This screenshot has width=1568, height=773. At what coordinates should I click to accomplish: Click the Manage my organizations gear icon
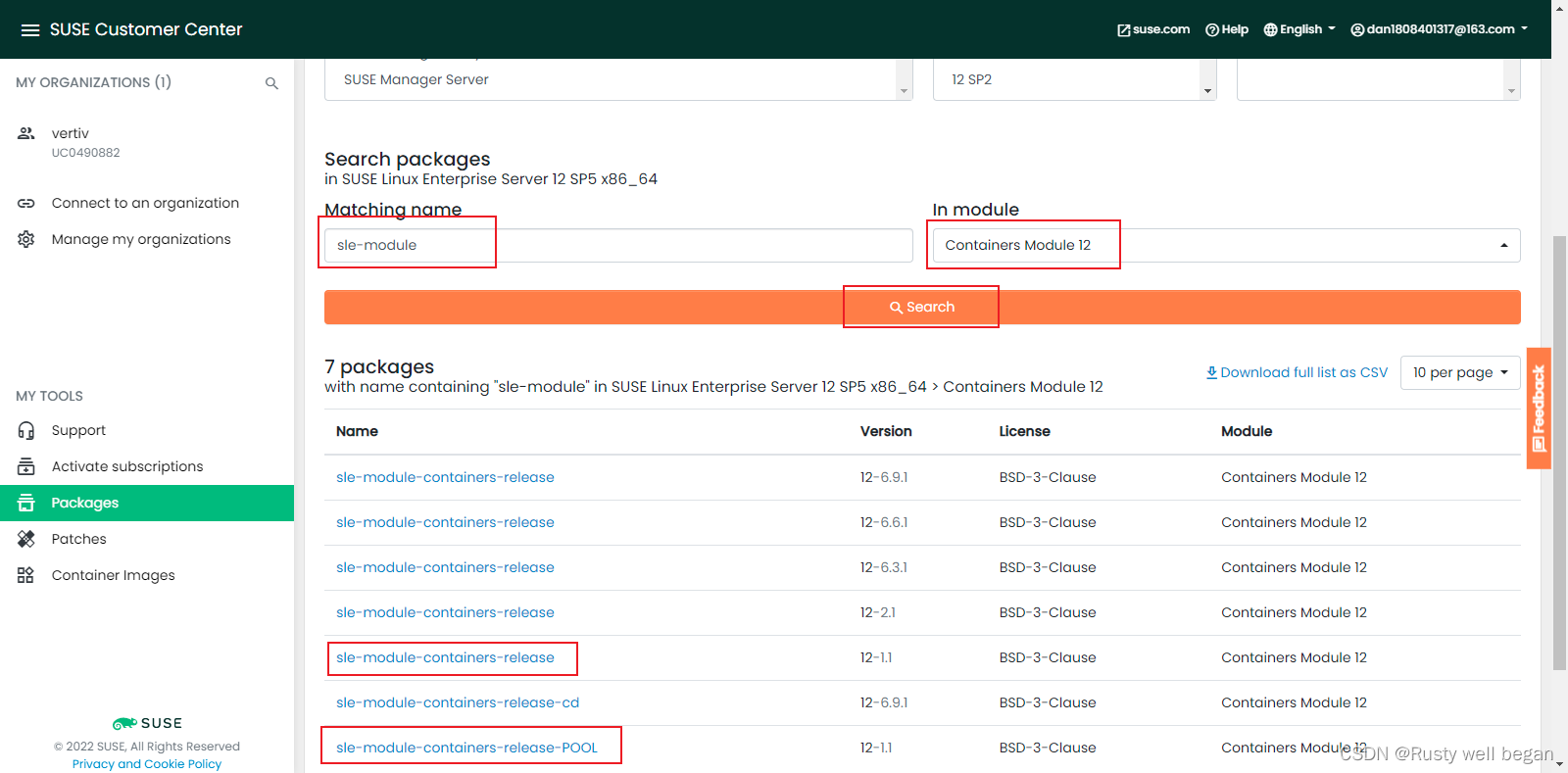(26, 239)
